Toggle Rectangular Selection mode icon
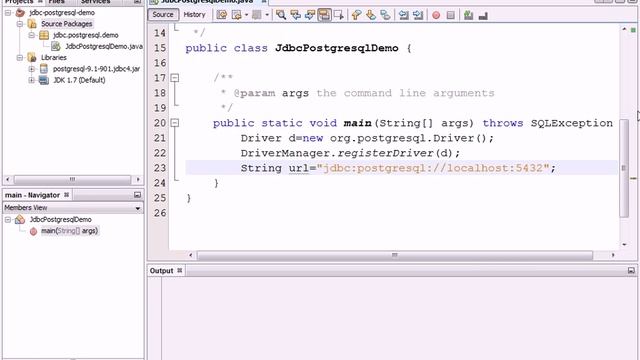The height and width of the screenshot is (360, 640). (339, 15)
